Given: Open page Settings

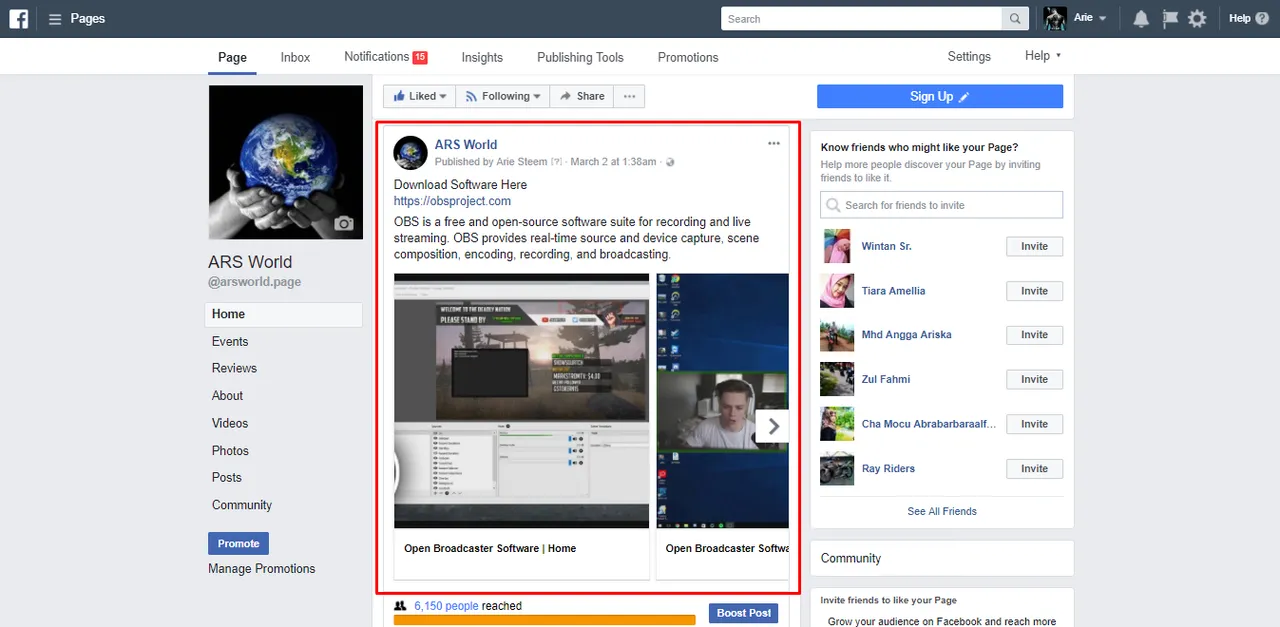Looking at the screenshot, I should click(969, 56).
